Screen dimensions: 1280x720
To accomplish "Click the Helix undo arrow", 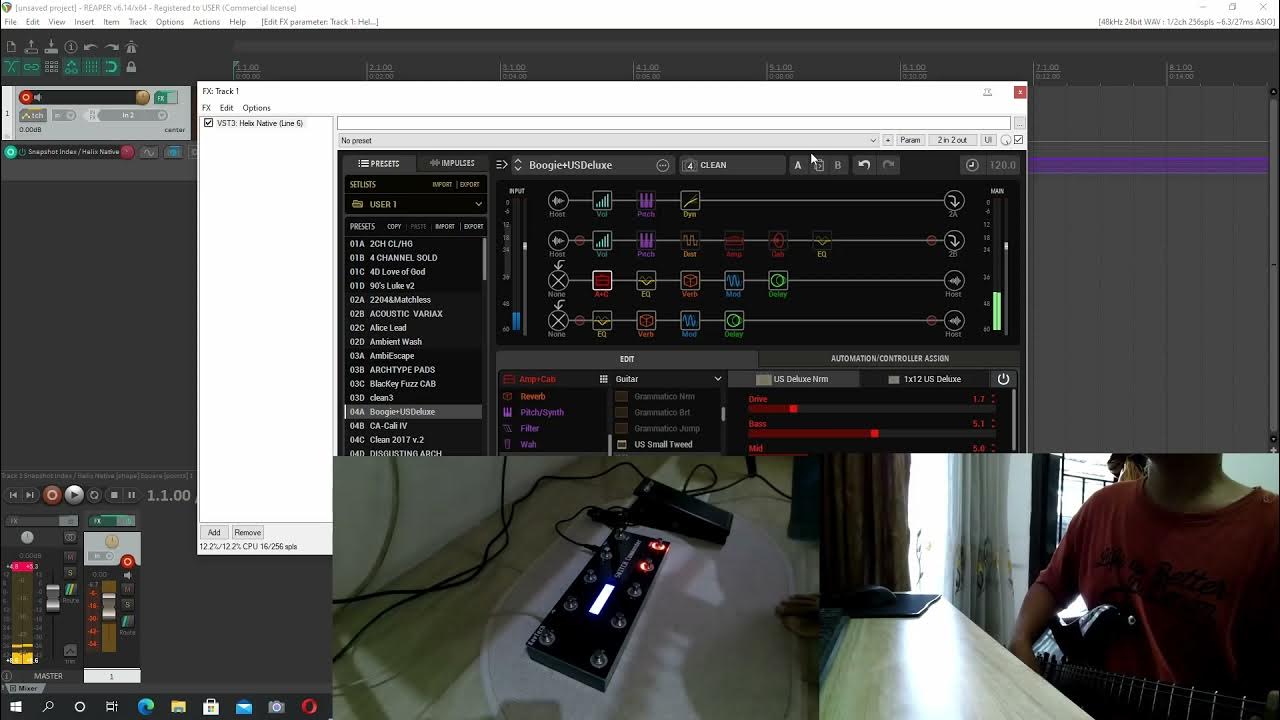I will [864, 165].
